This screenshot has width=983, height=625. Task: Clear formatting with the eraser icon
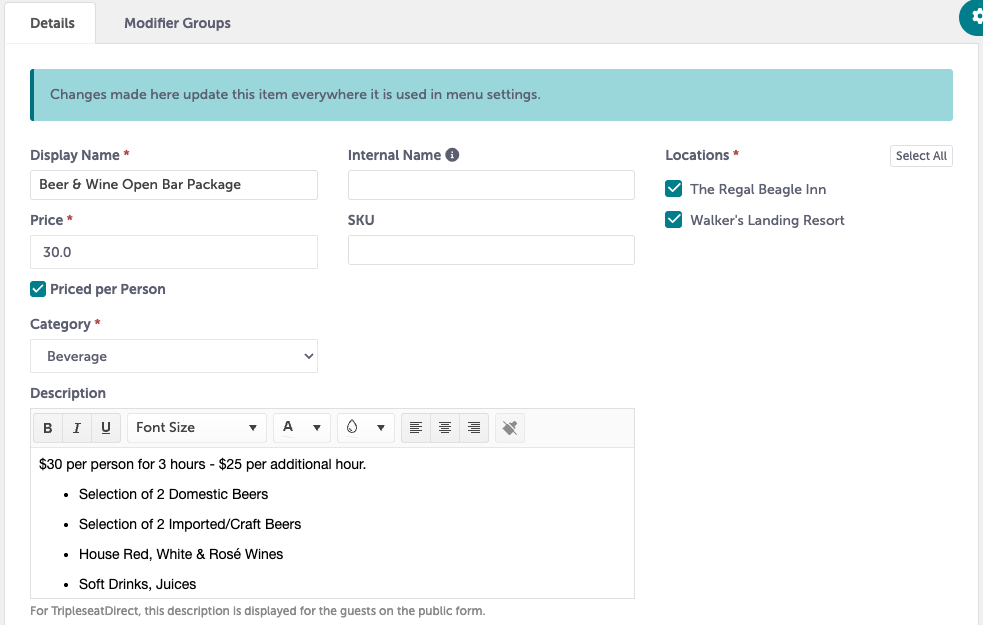pyautogui.click(x=510, y=428)
